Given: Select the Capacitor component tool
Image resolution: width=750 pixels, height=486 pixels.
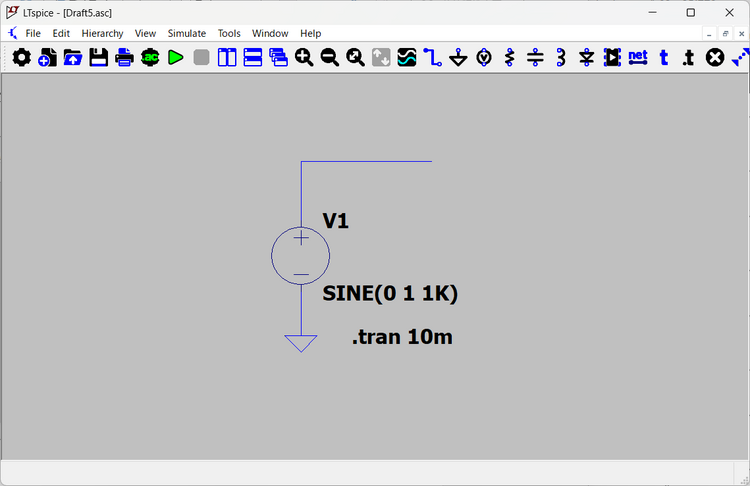Looking at the screenshot, I should pos(536,58).
